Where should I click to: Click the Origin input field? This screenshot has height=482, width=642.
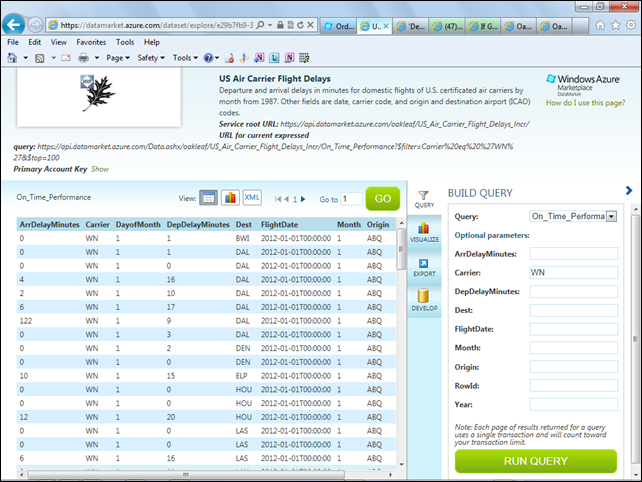coord(574,367)
